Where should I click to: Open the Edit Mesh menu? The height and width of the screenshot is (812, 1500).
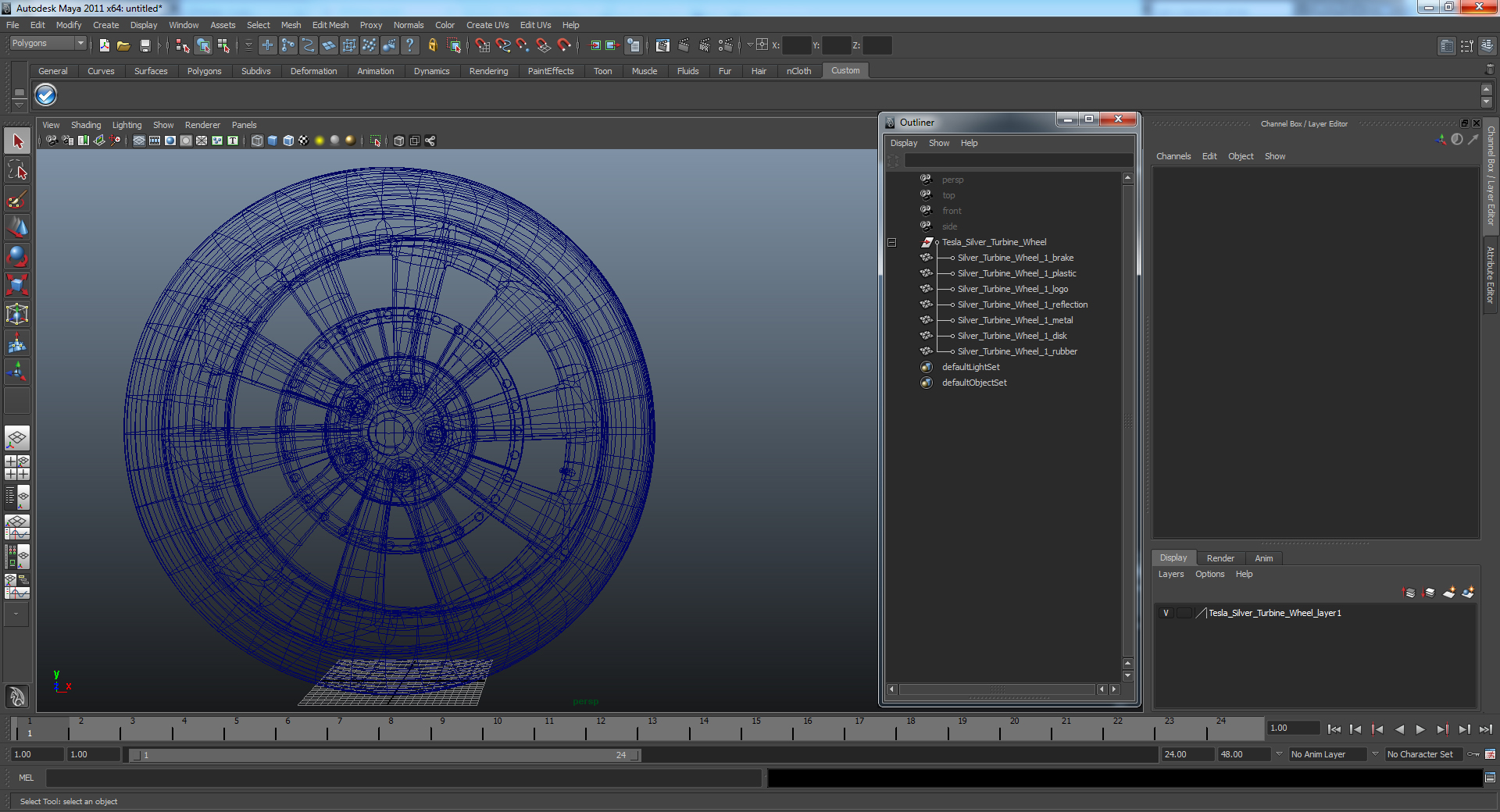(330, 25)
